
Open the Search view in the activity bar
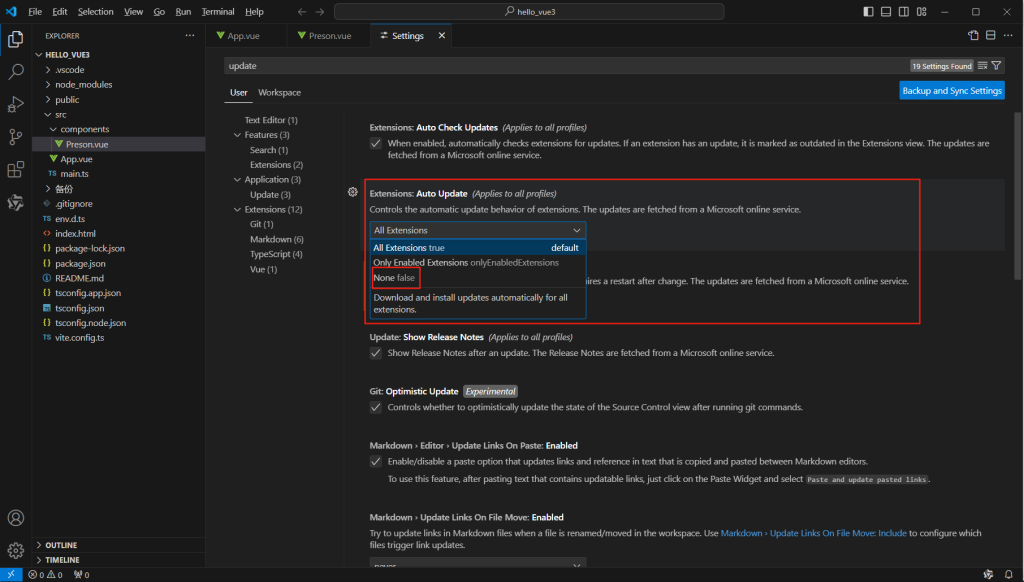click(16, 72)
